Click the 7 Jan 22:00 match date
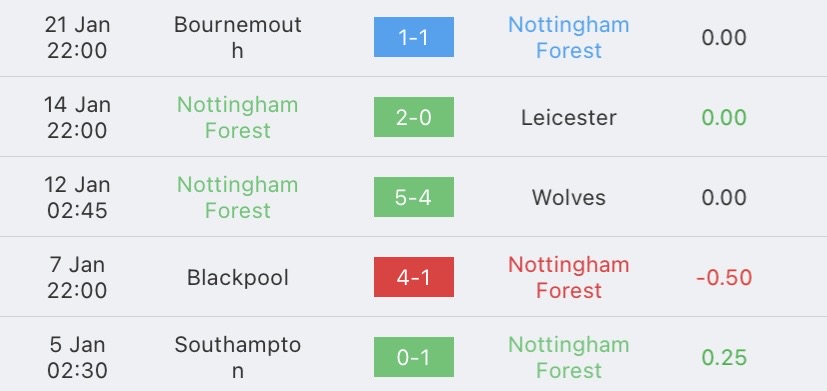This screenshot has width=827, height=391. 77,278
